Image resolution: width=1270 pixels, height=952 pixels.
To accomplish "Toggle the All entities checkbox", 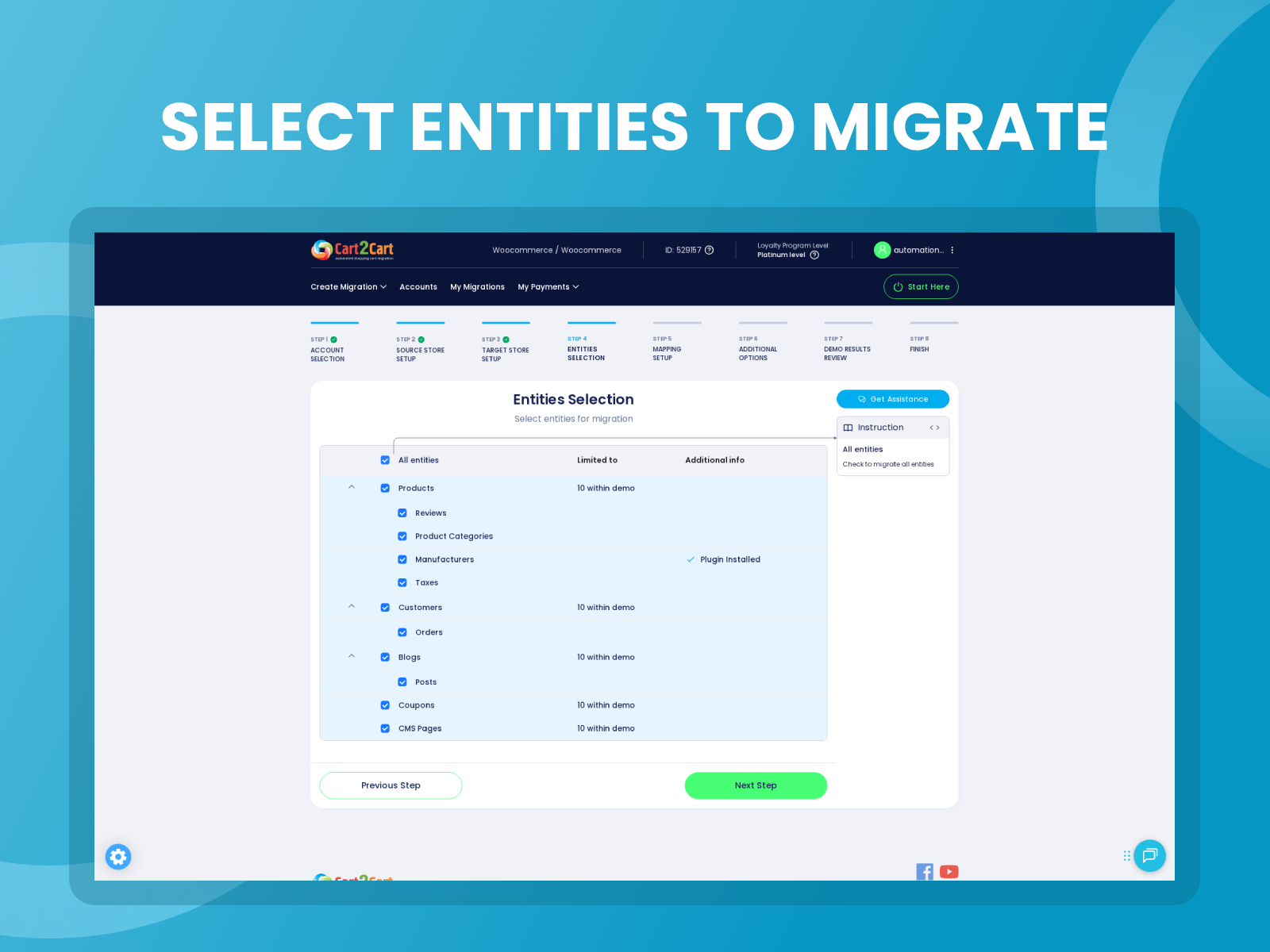I will (385, 460).
